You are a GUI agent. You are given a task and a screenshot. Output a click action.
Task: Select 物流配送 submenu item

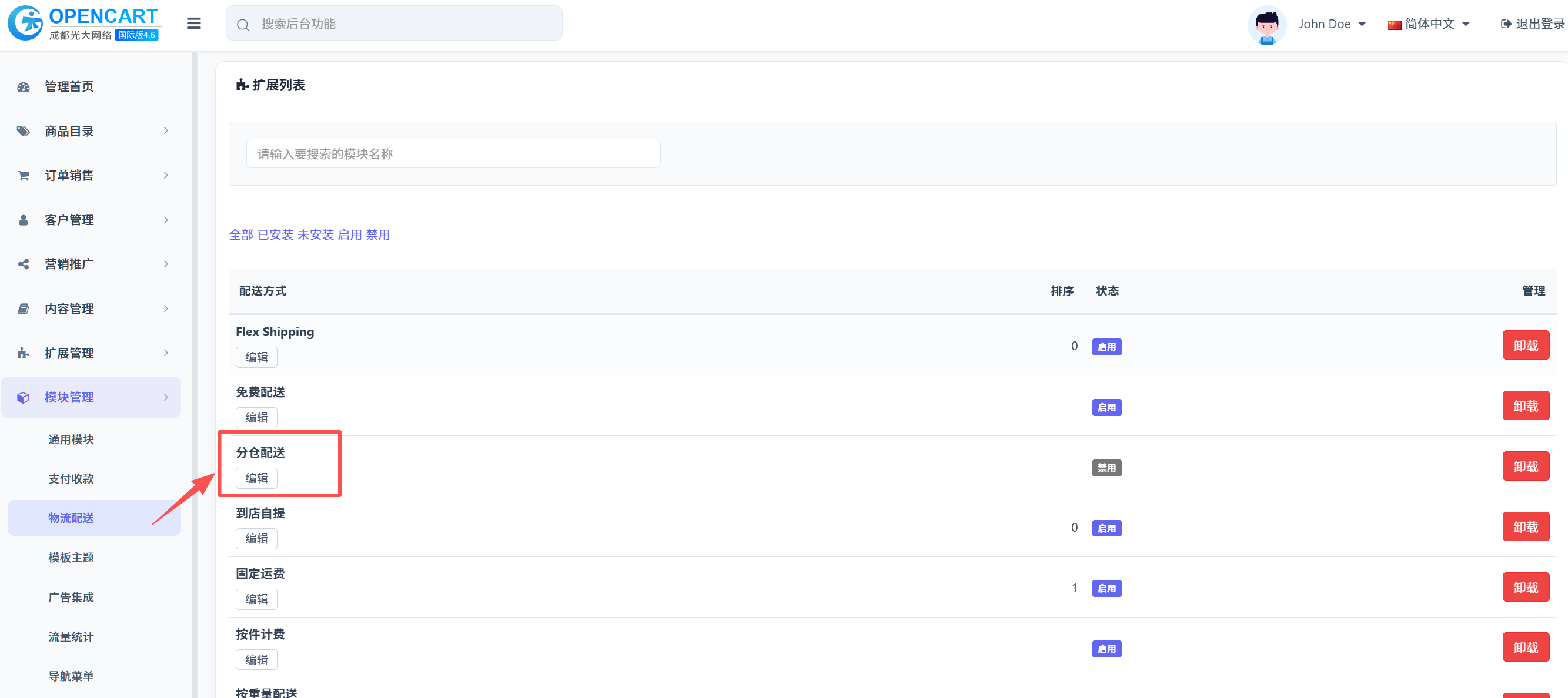pos(94,518)
